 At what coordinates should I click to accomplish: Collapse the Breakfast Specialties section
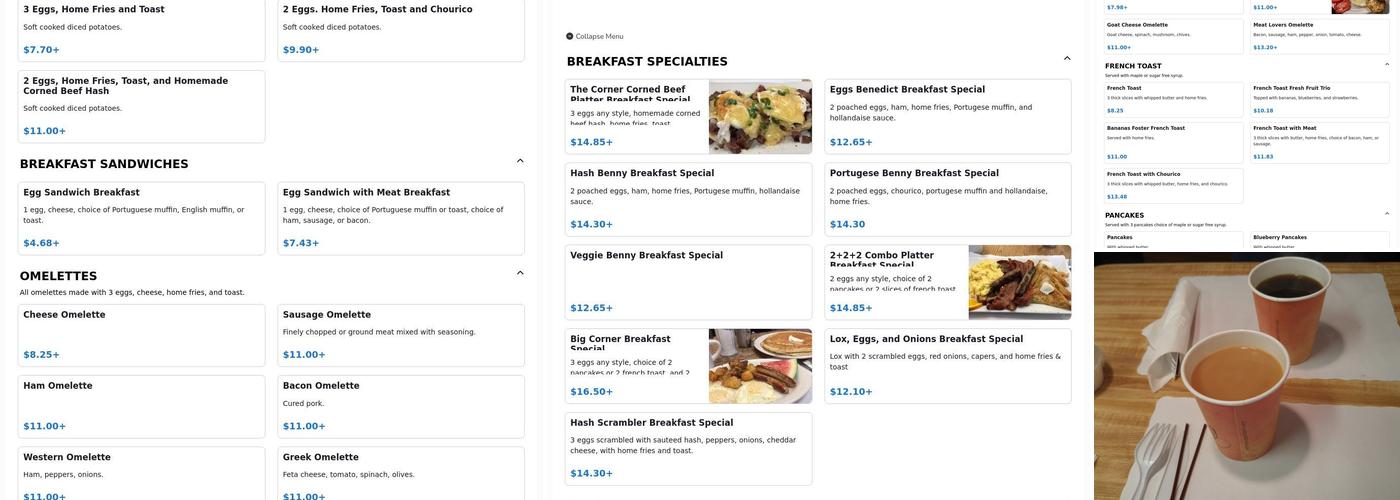tap(1067, 59)
